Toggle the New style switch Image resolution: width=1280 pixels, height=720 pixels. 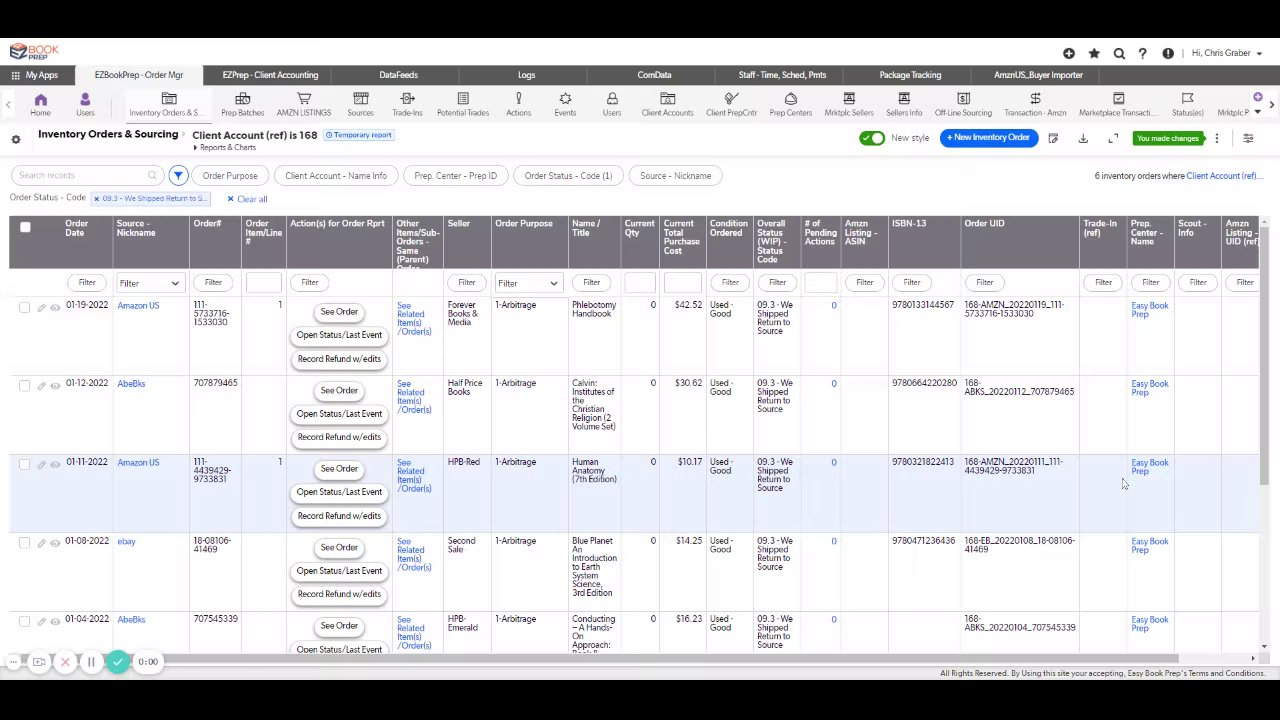coord(872,138)
